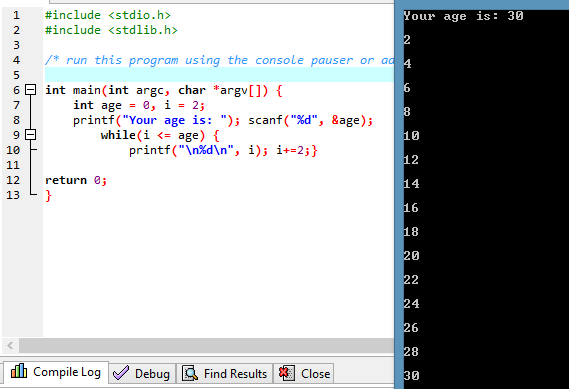The image size is (569, 389).
Task: Click the output value 28 in console
Action: [x=411, y=352]
